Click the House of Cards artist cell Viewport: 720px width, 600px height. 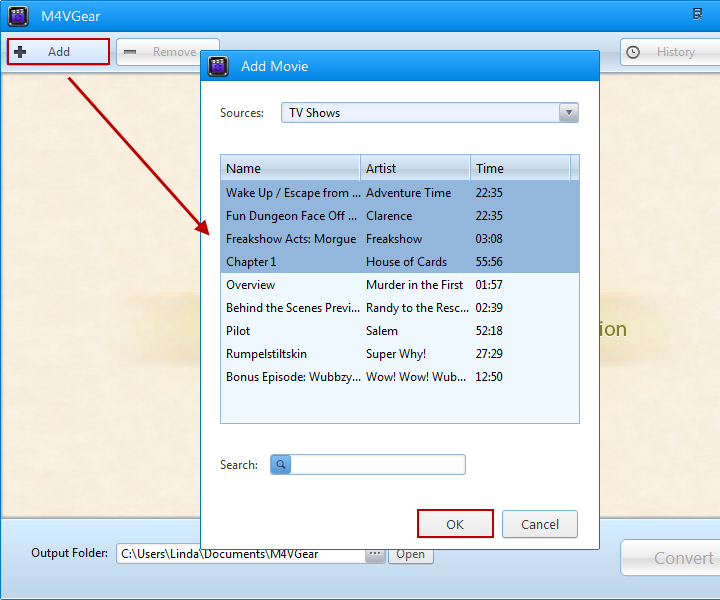point(406,262)
